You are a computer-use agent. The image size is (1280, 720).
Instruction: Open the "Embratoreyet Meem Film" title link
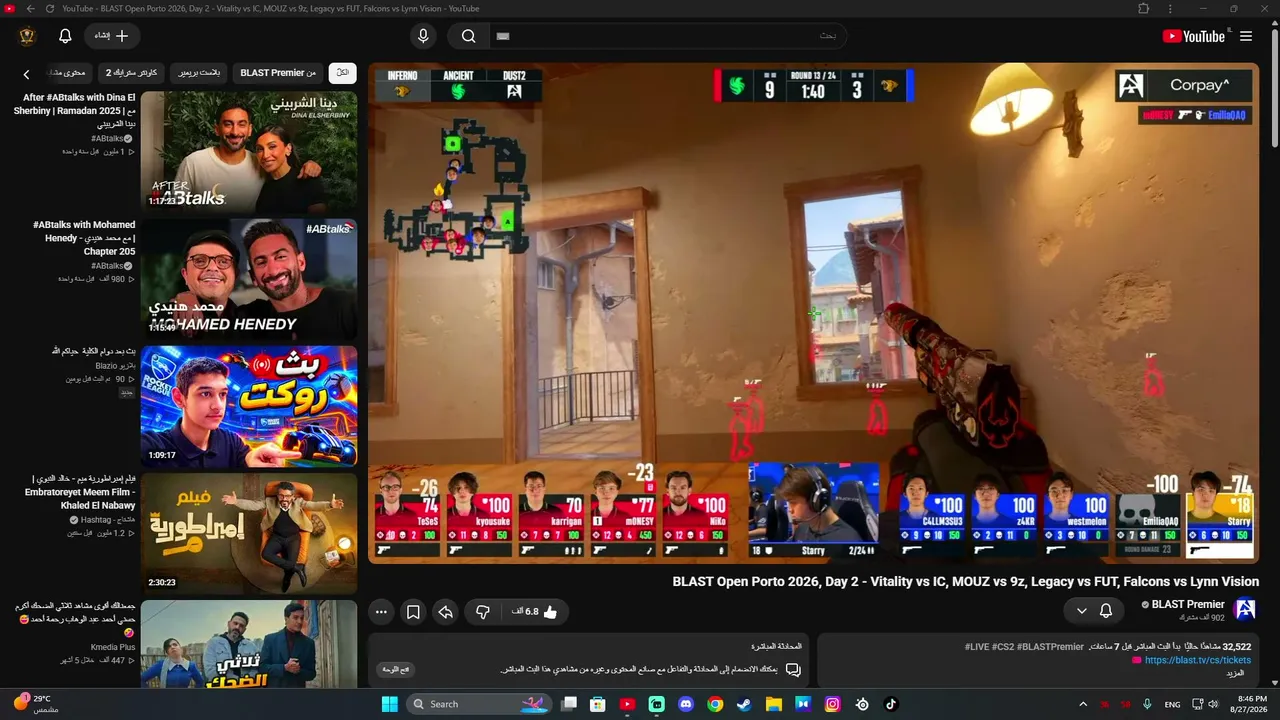tap(80, 492)
